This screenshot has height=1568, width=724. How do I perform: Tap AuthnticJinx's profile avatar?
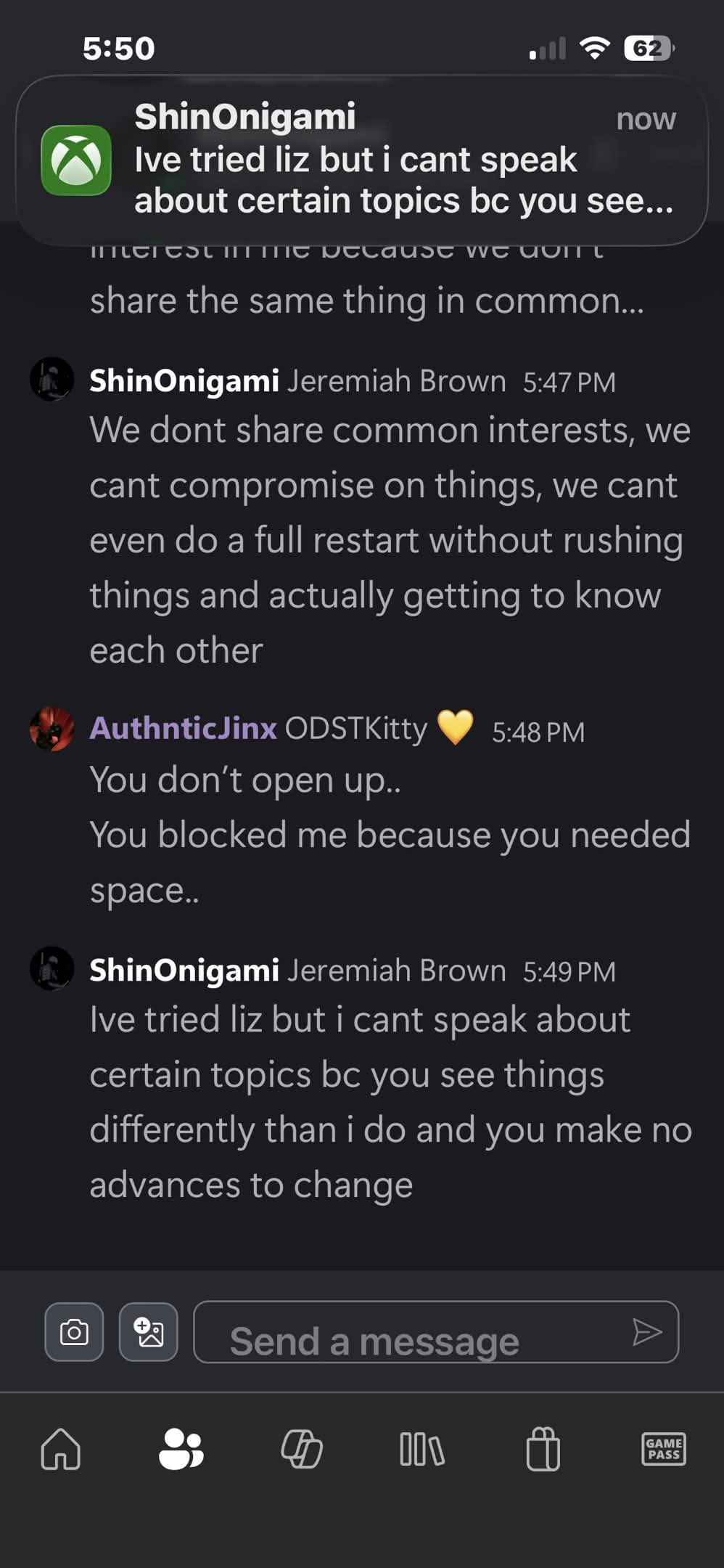pos(52,729)
